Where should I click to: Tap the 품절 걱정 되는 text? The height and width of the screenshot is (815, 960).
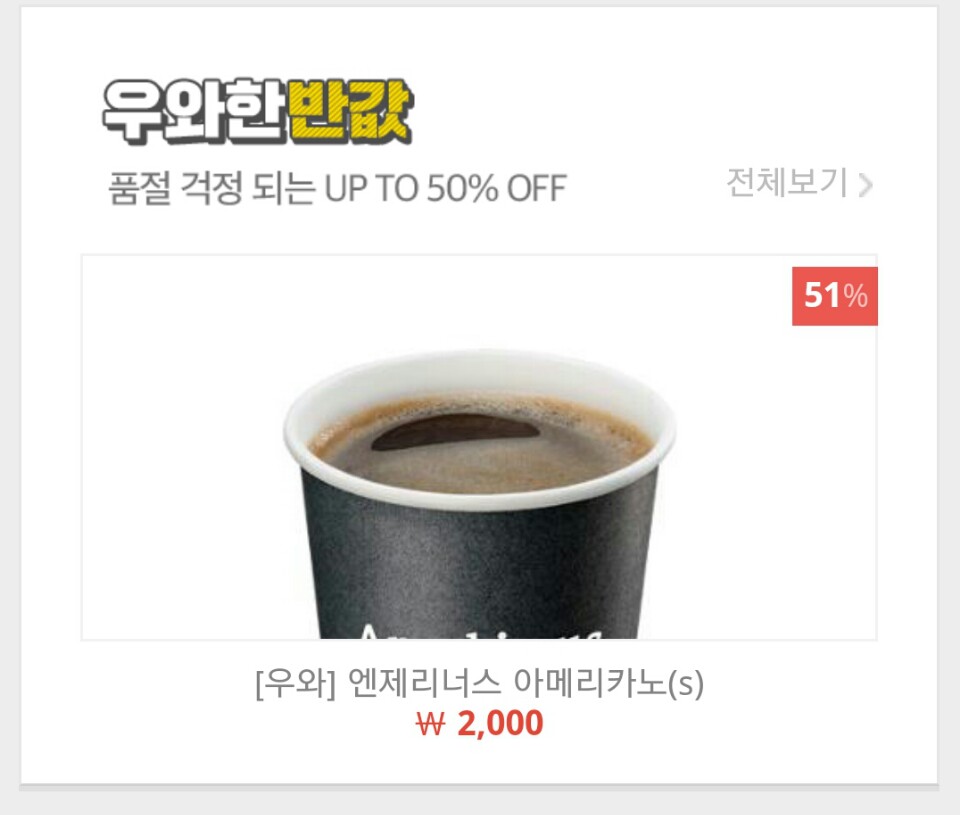211,188
